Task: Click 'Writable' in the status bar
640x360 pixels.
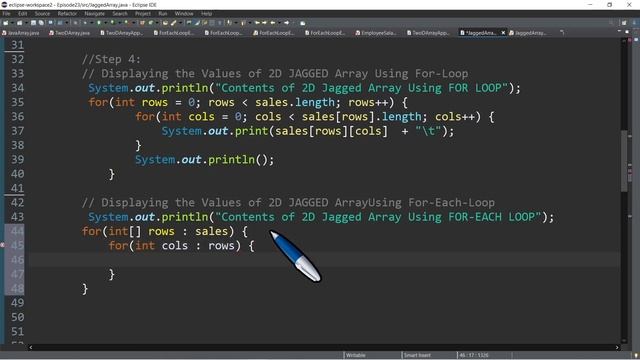Action: (356, 355)
